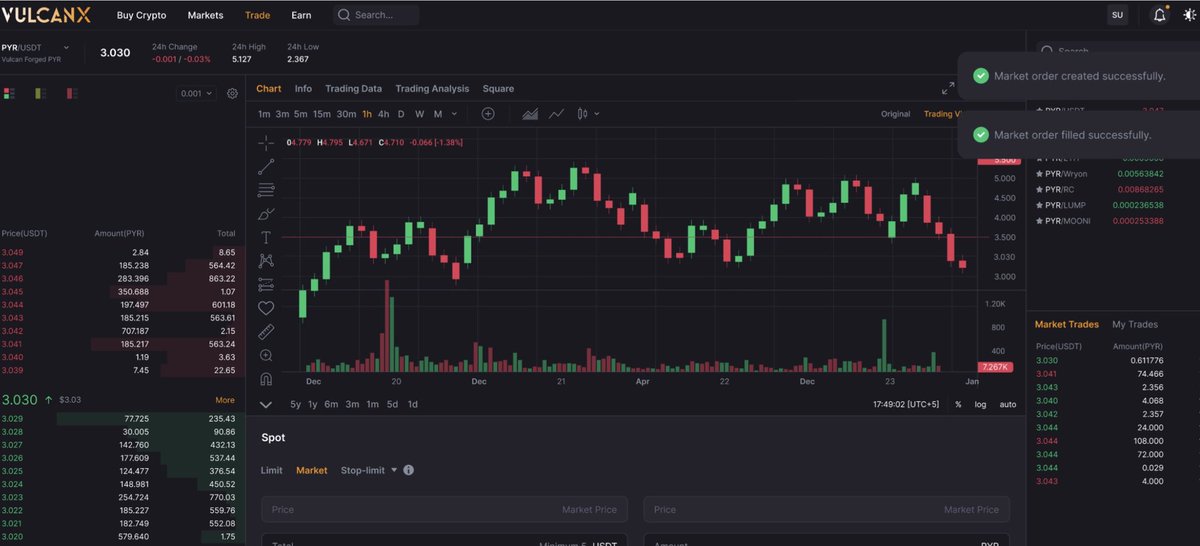Add indicator with plus circle icon

click(x=488, y=114)
